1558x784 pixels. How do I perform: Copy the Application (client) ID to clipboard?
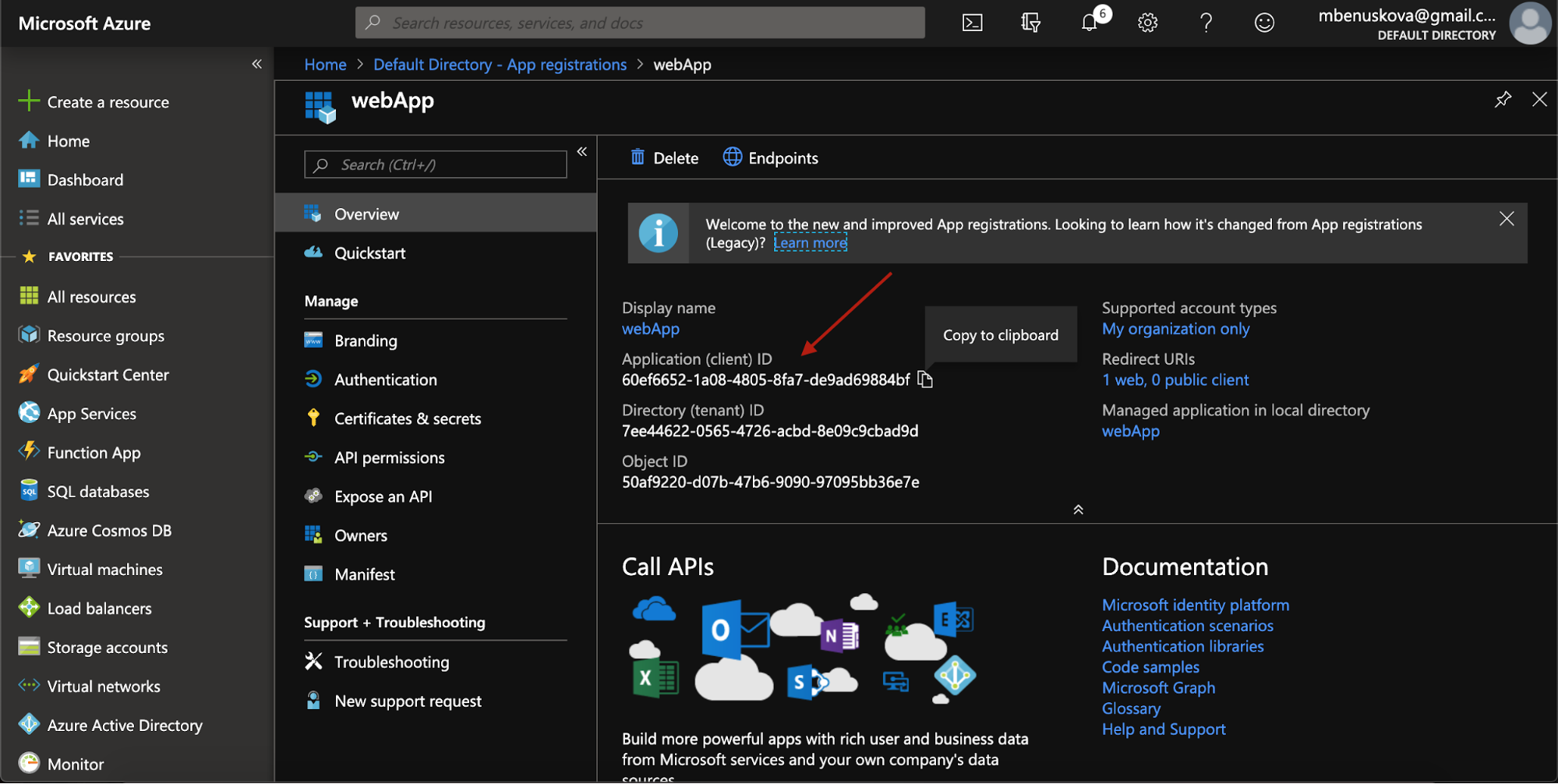[926, 380]
